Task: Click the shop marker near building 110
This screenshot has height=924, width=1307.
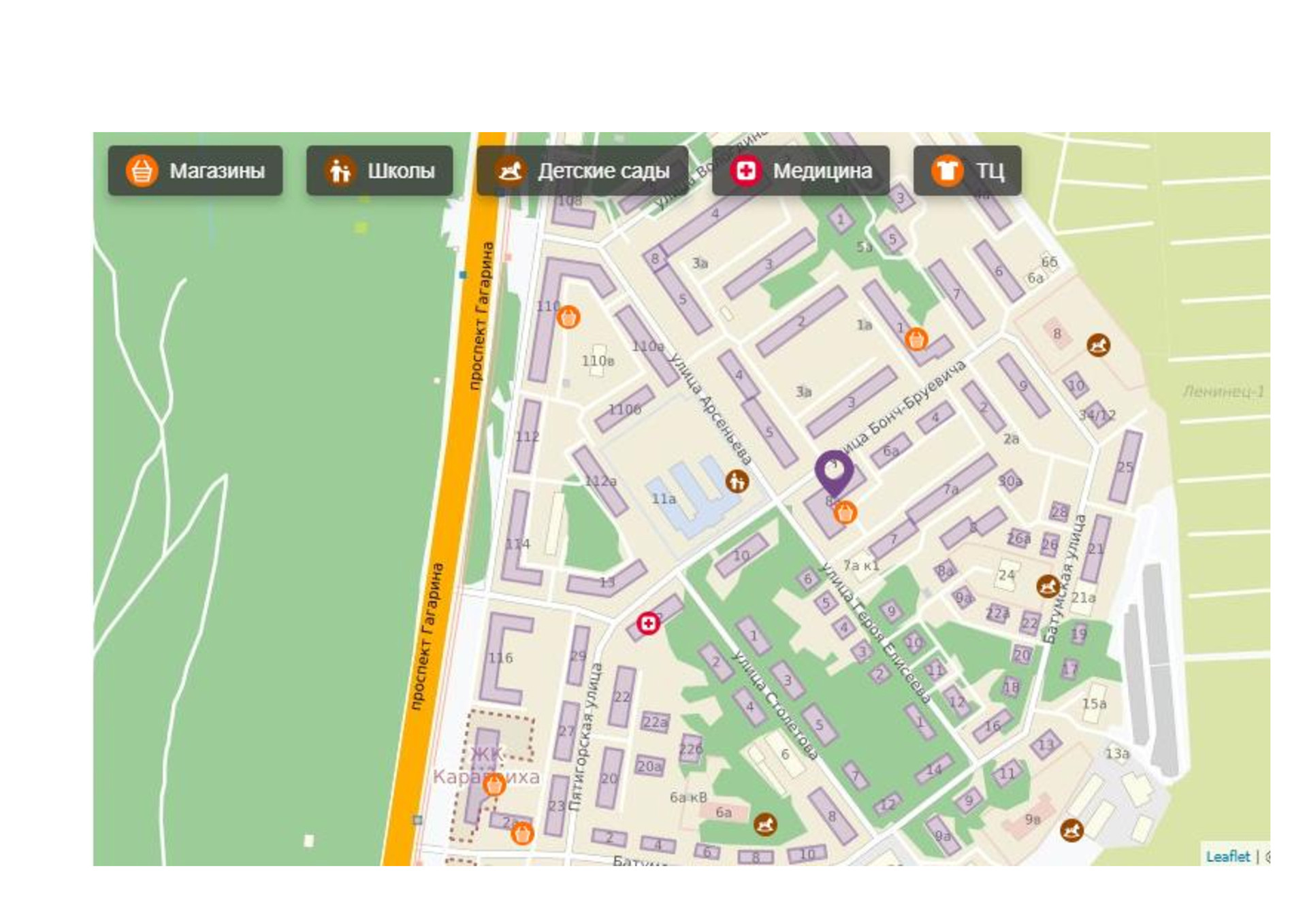Action: [568, 317]
